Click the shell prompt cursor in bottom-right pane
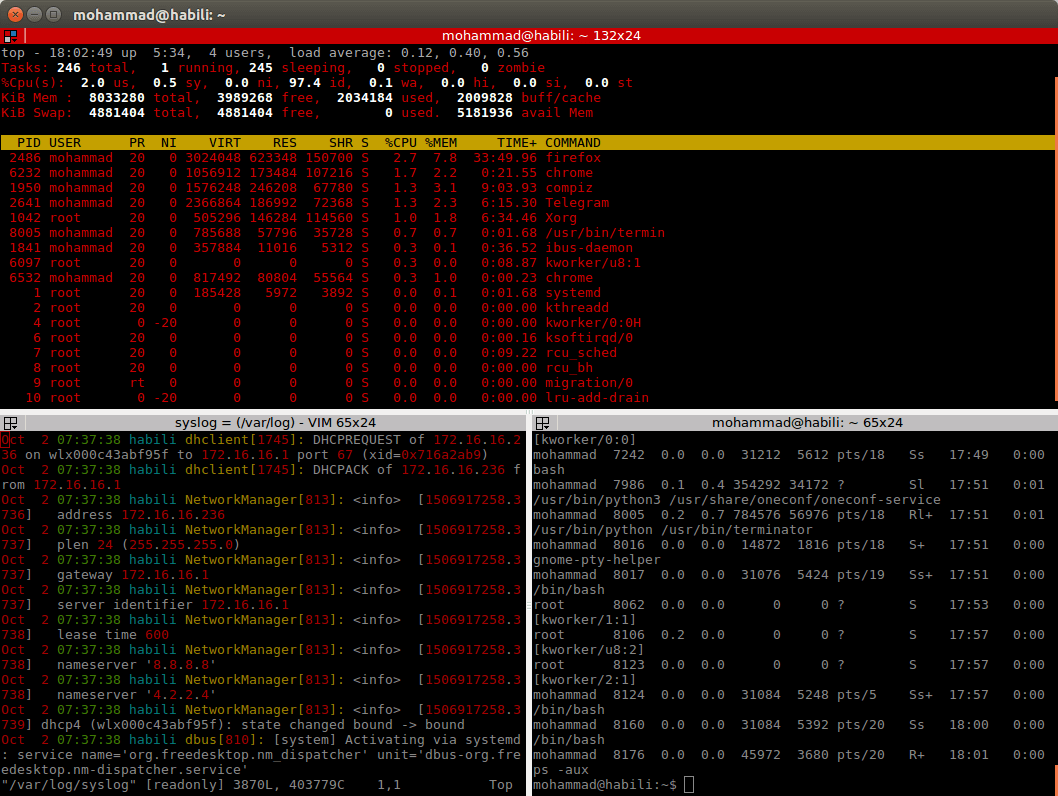The image size is (1058, 796). [x=688, y=785]
